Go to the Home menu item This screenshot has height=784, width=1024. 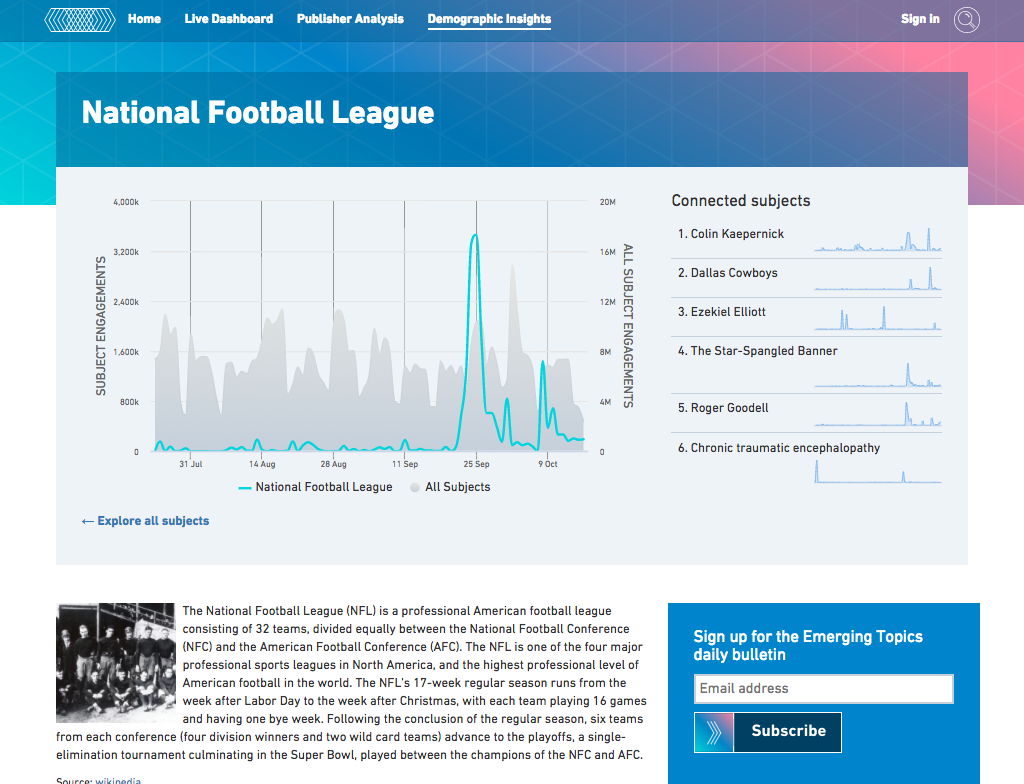pyautogui.click(x=144, y=19)
